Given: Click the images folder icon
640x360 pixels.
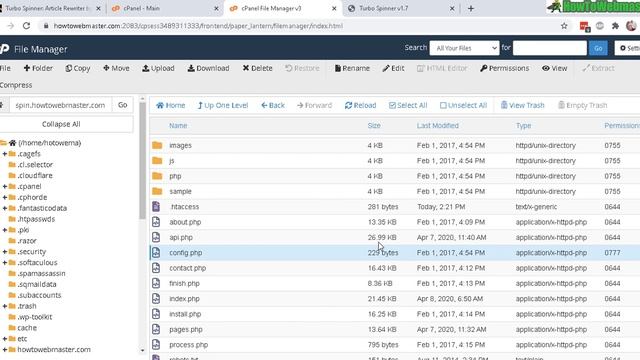Looking at the screenshot, I should pos(157,145).
